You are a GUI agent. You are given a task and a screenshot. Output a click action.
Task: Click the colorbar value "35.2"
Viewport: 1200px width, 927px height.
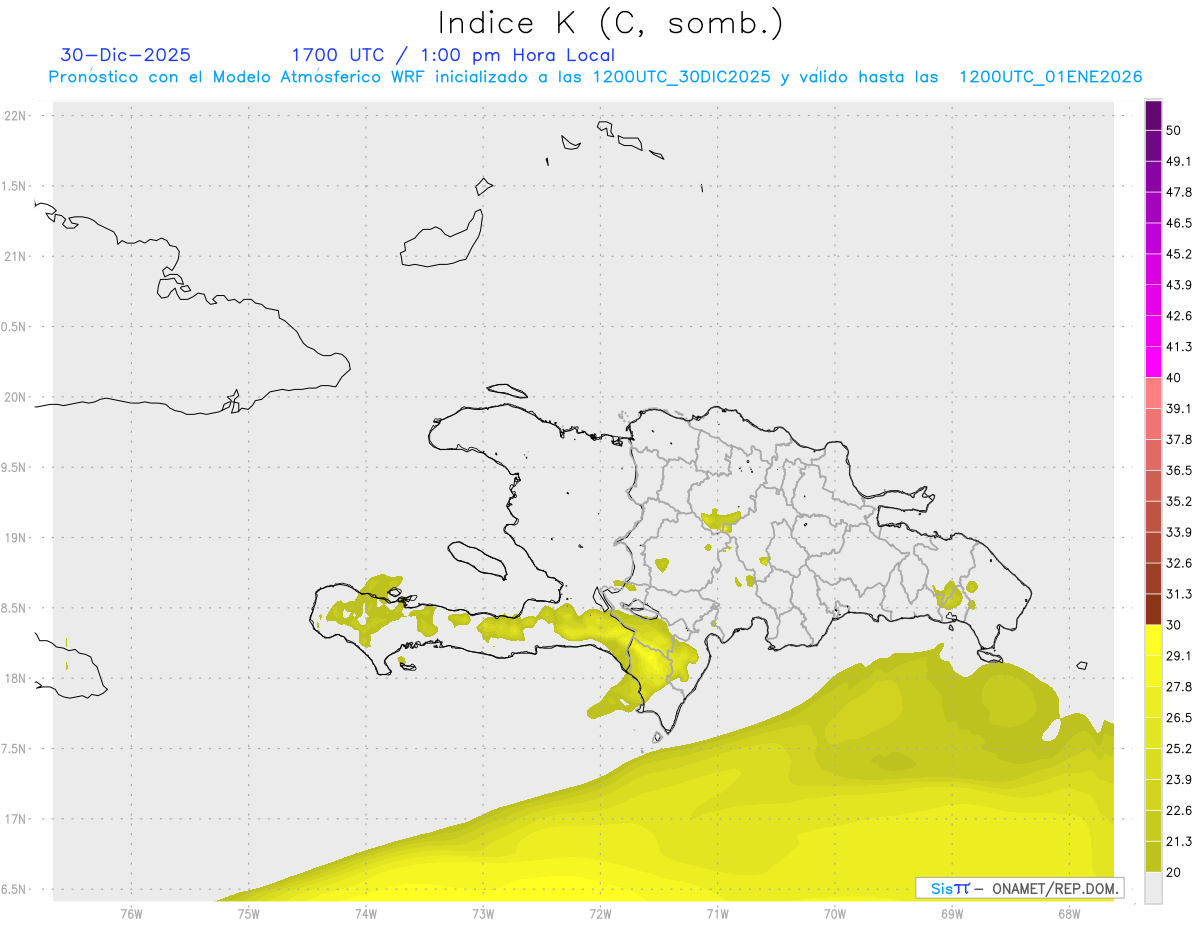pos(1179,501)
